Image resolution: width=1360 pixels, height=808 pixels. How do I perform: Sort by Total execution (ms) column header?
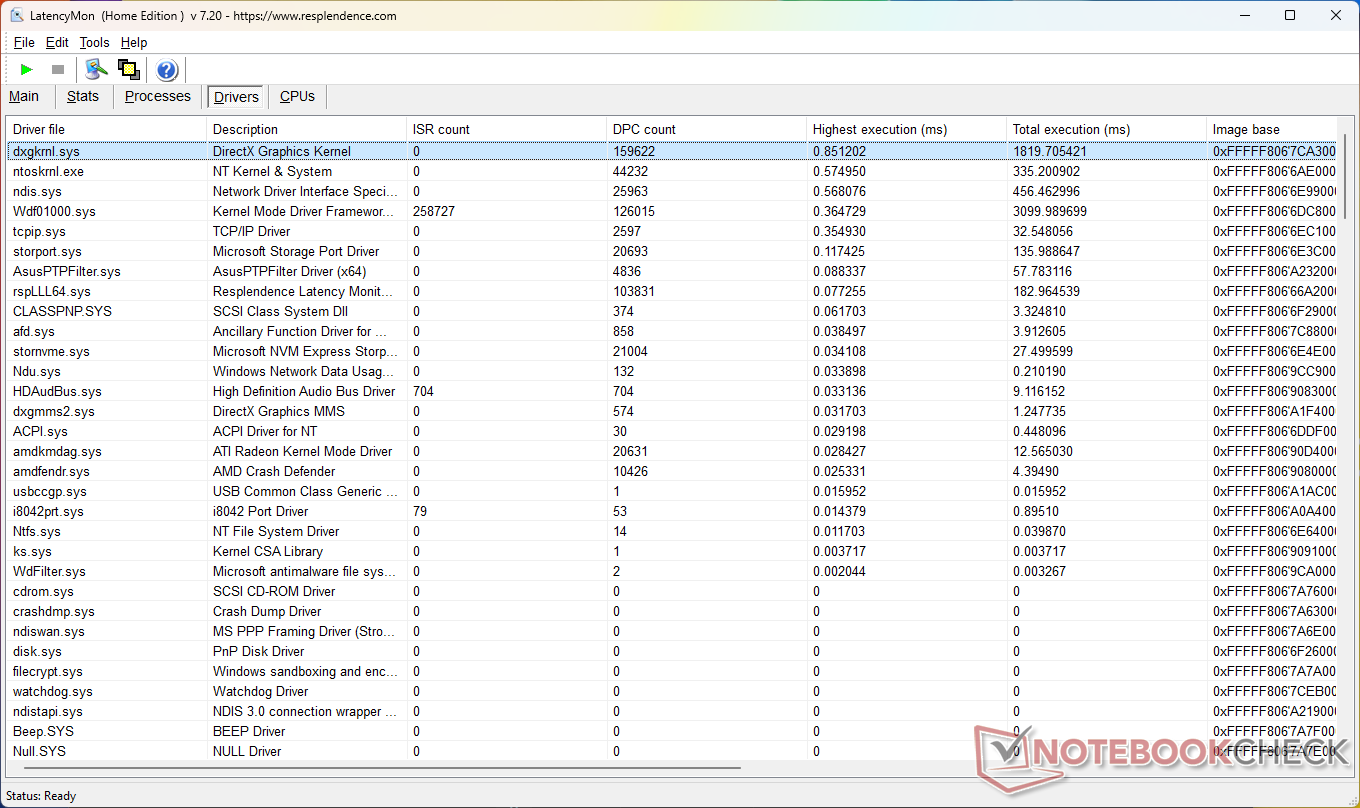[x=1106, y=129]
